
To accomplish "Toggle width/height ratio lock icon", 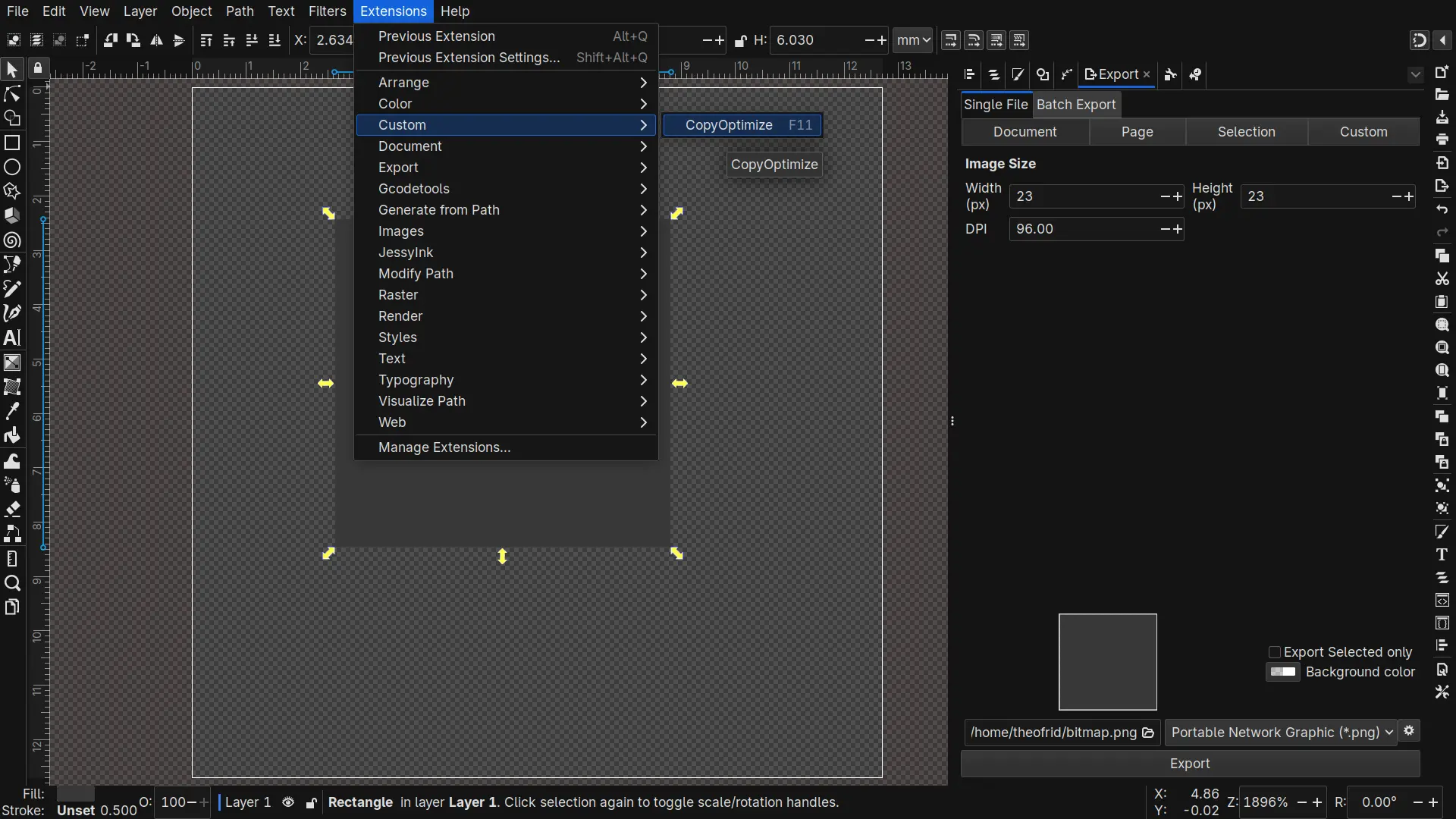I will 741,41.
